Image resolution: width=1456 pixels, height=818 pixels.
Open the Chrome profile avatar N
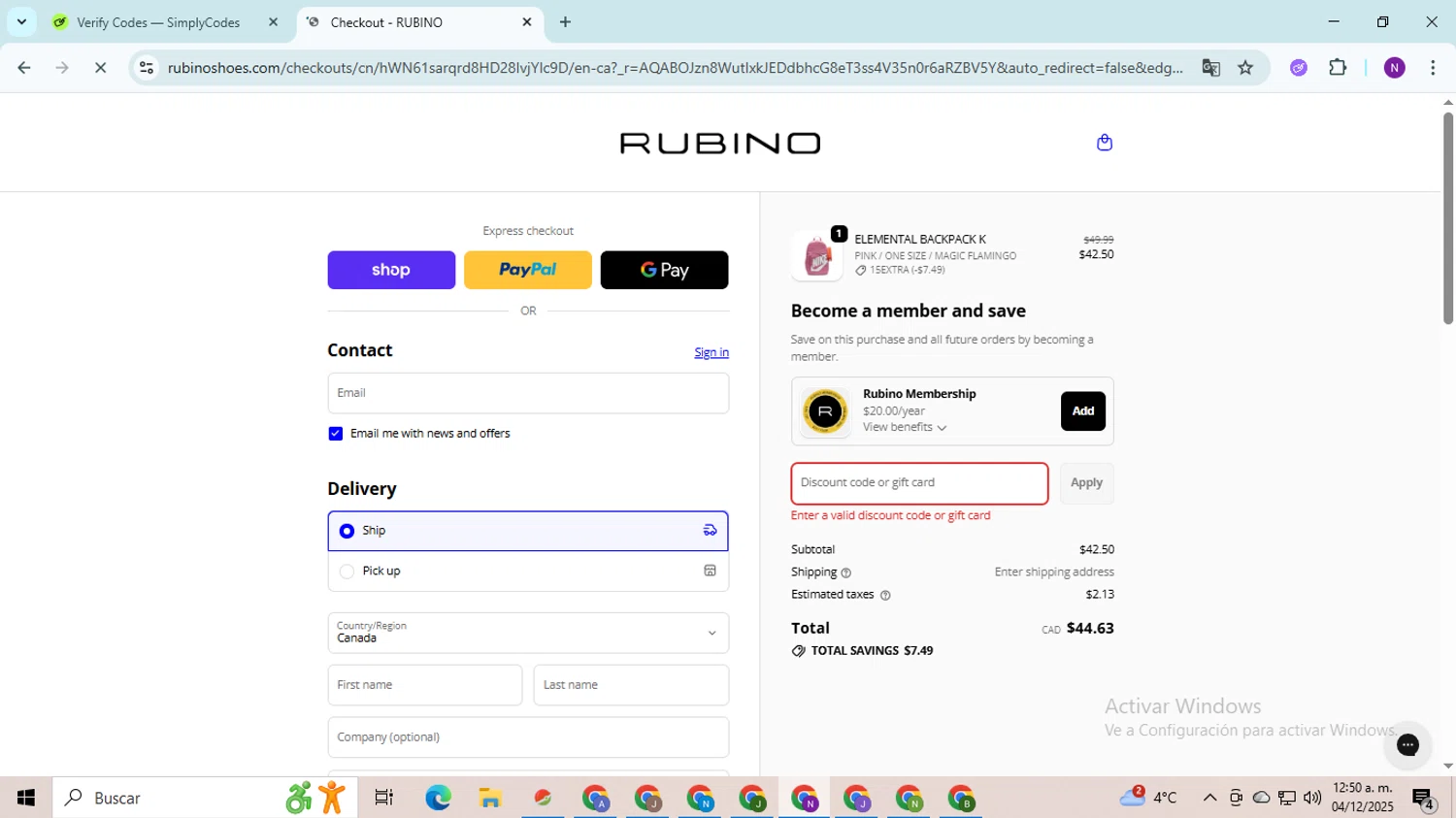[x=1394, y=68]
